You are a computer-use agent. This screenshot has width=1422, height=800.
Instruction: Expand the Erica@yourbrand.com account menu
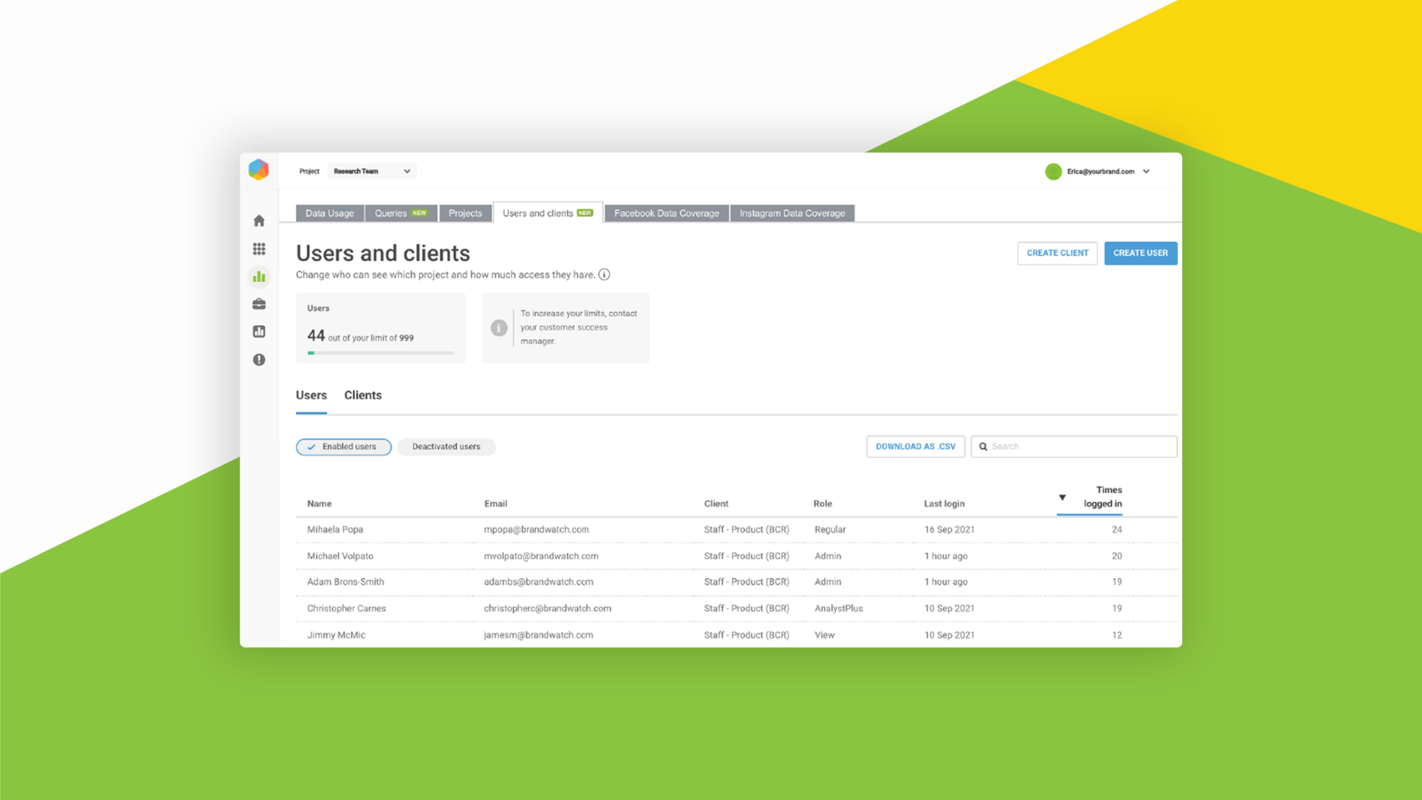pyautogui.click(x=1098, y=171)
